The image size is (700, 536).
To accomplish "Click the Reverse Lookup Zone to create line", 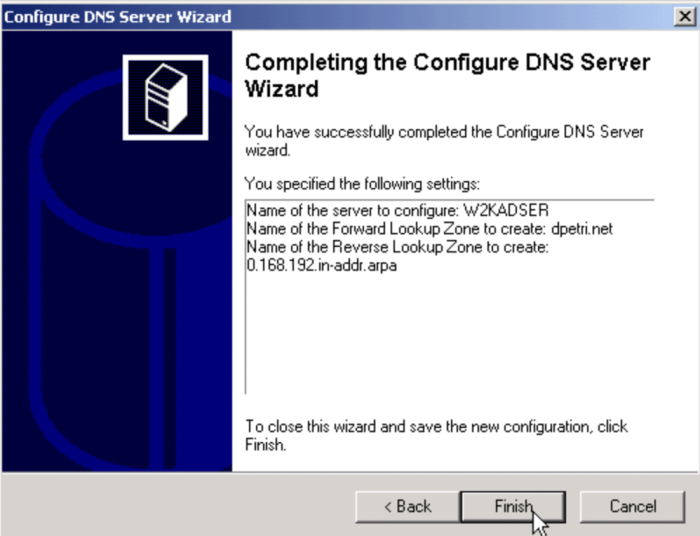I will point(397,247).
